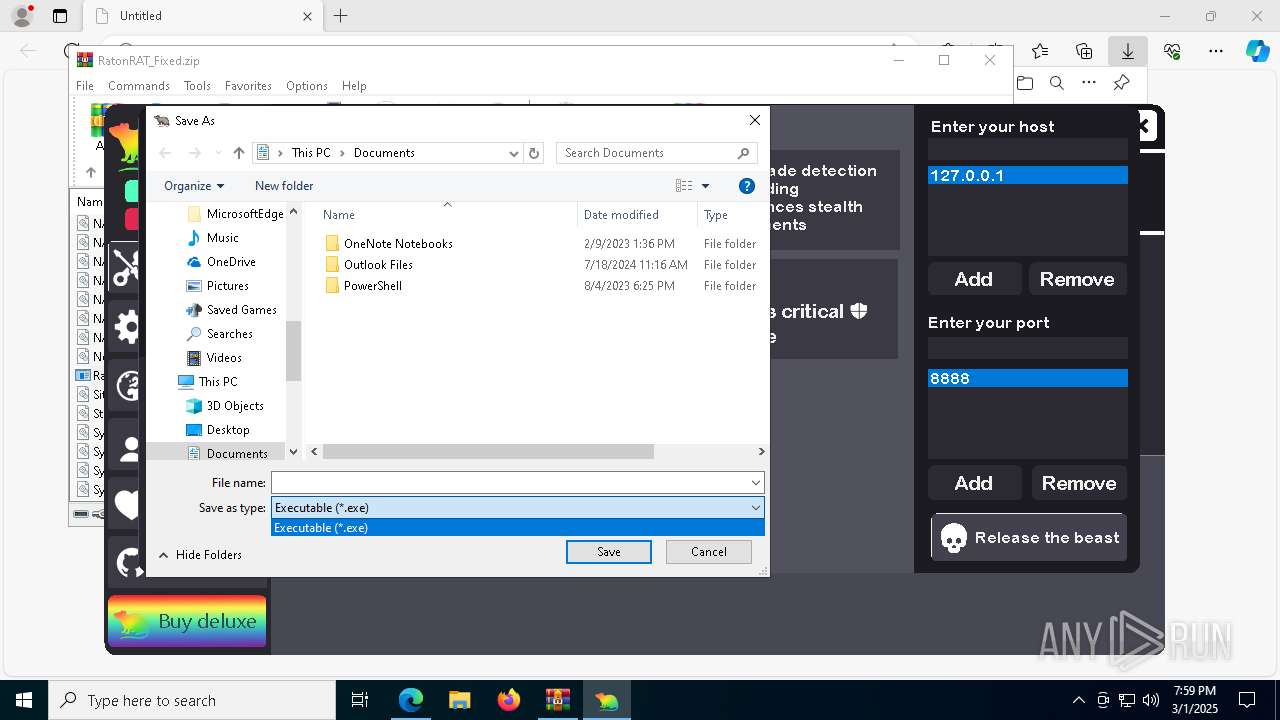Open the view options dropdown arrow
This screenshot has width=1280, height=720.
(x=705, y=186)
